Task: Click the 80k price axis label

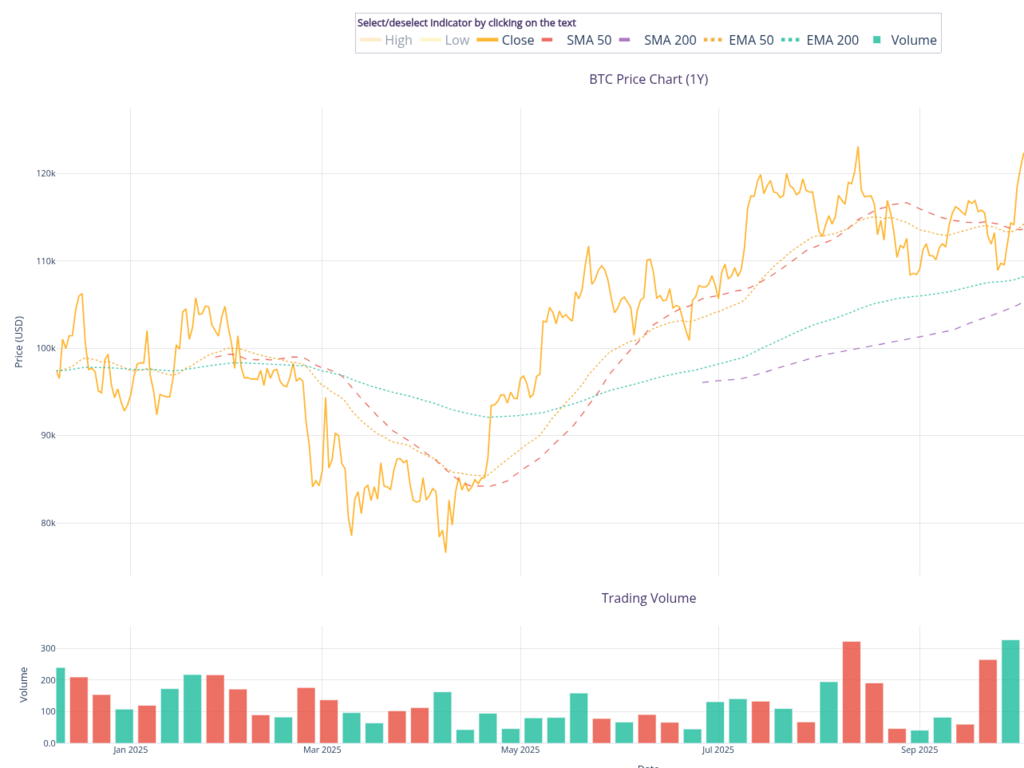Action: click(46, 523)
